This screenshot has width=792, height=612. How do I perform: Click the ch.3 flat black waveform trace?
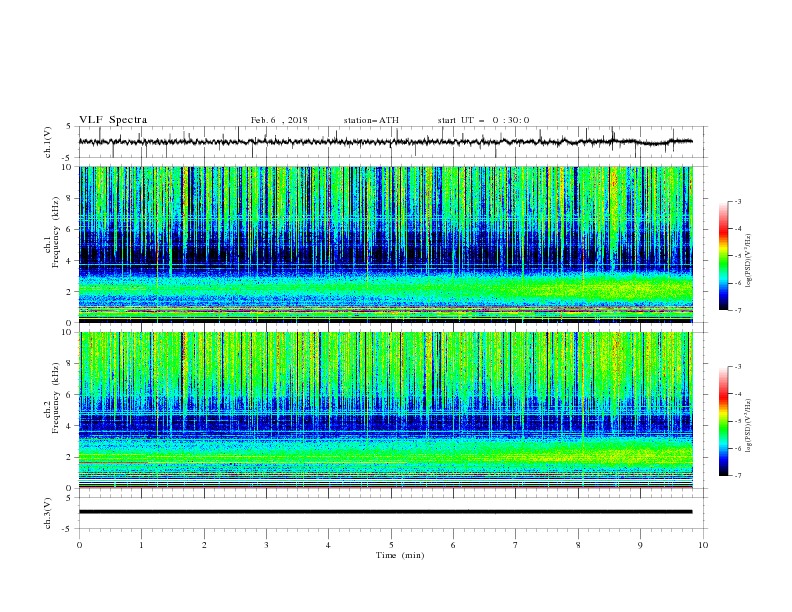coord(385,512)
